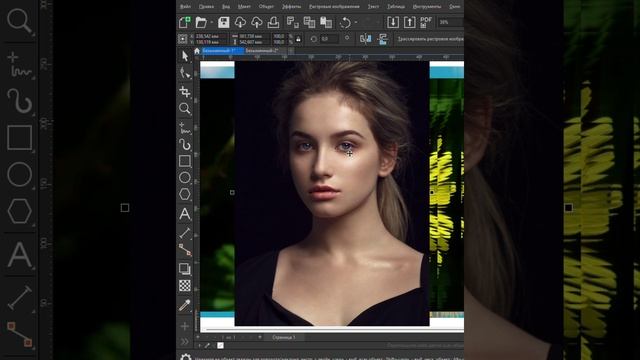Click the object origin icon in the property bar

pos(183,39)
